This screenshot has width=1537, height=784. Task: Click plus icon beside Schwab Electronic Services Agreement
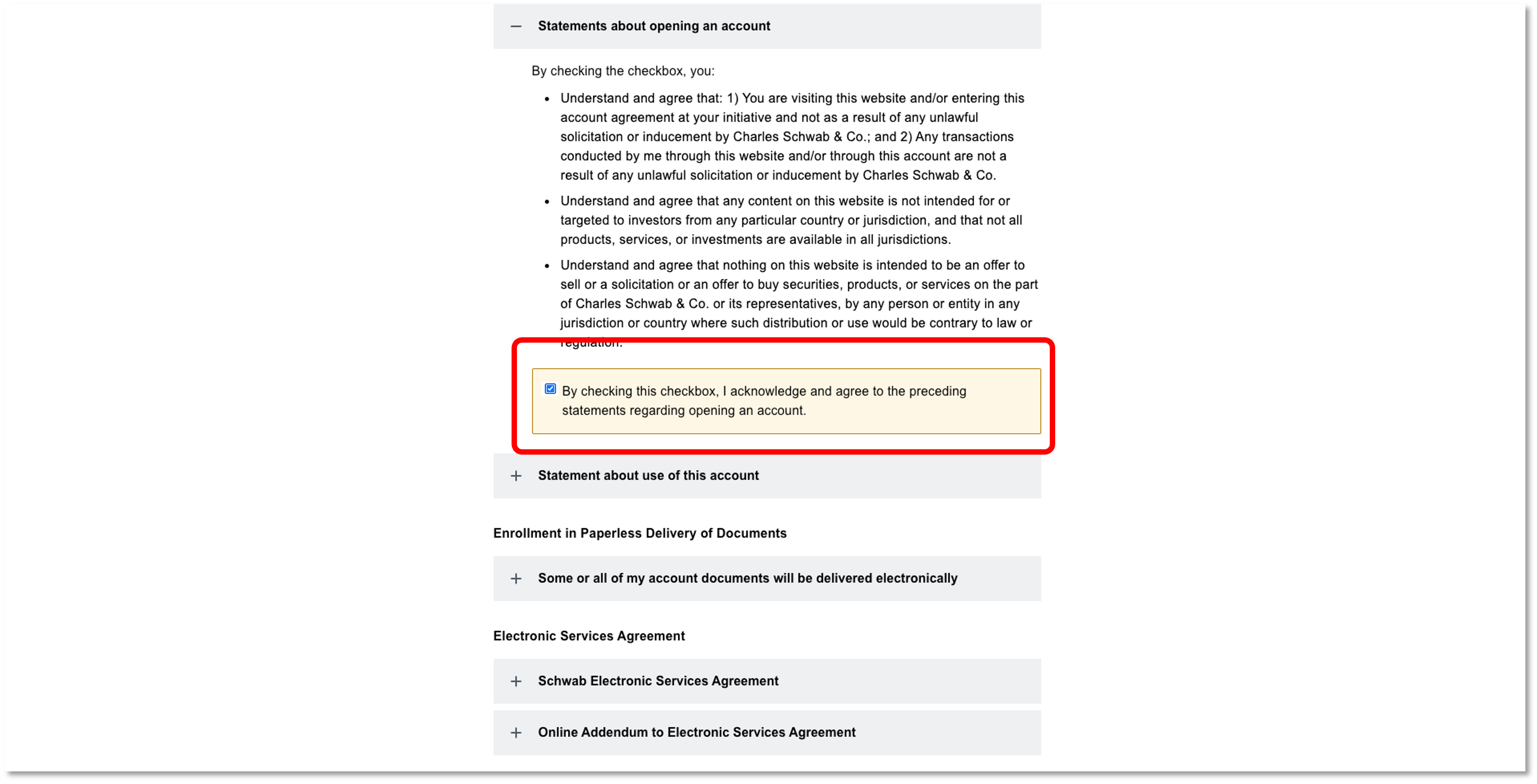516,681
